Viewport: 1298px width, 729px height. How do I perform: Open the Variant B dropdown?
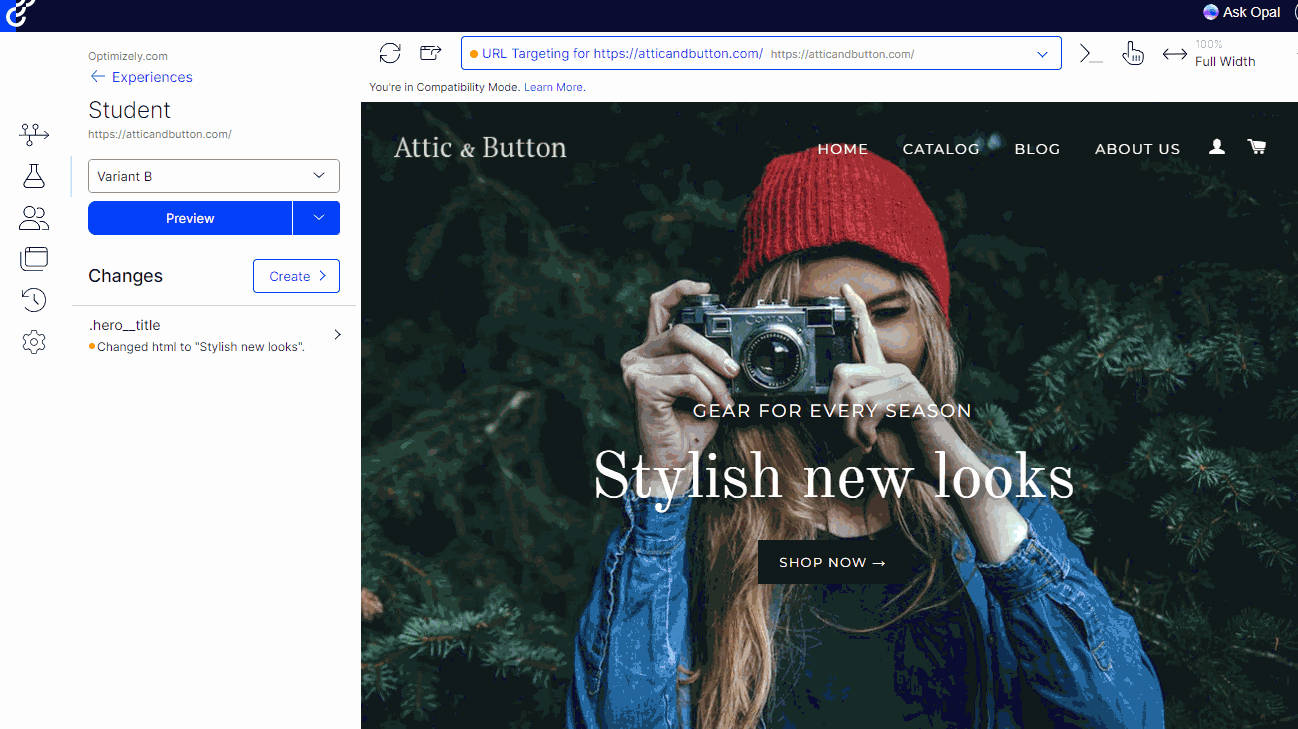[x=213, y=176]
